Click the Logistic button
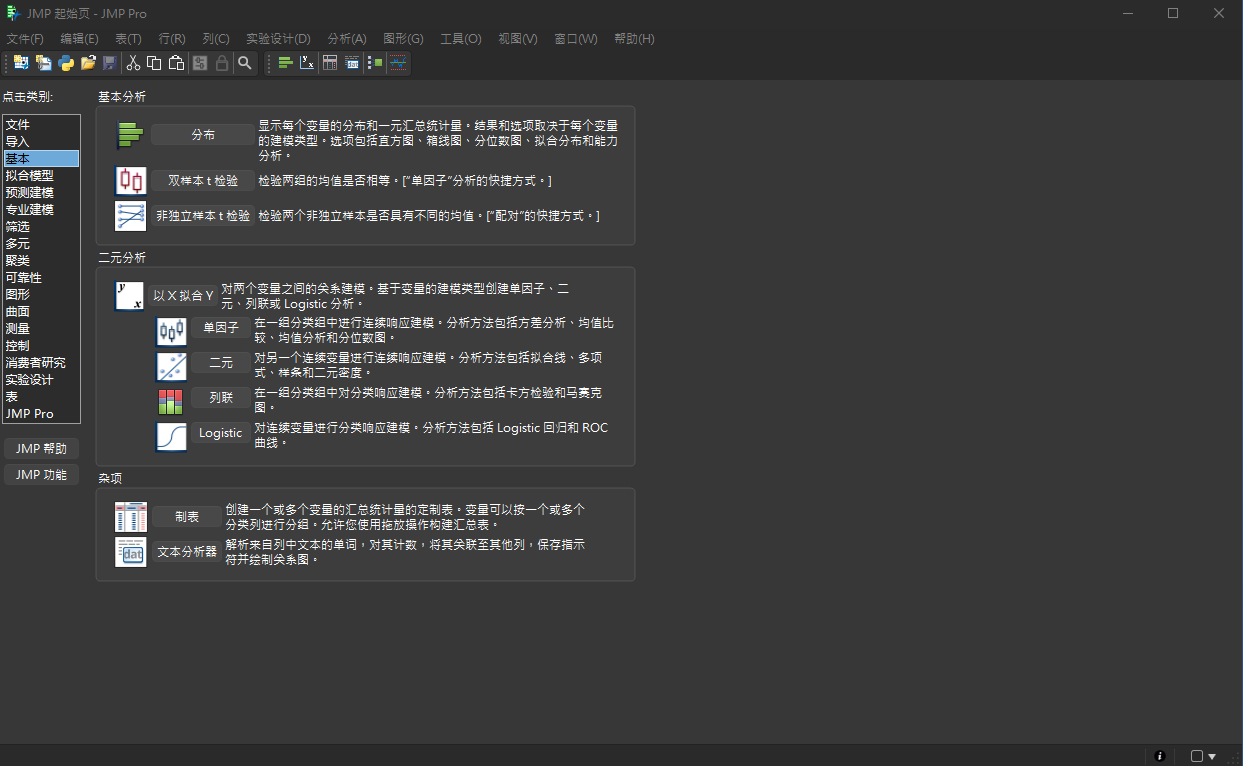The height and width of the screenshot is (766, 1243). click(x=221, y=433)
